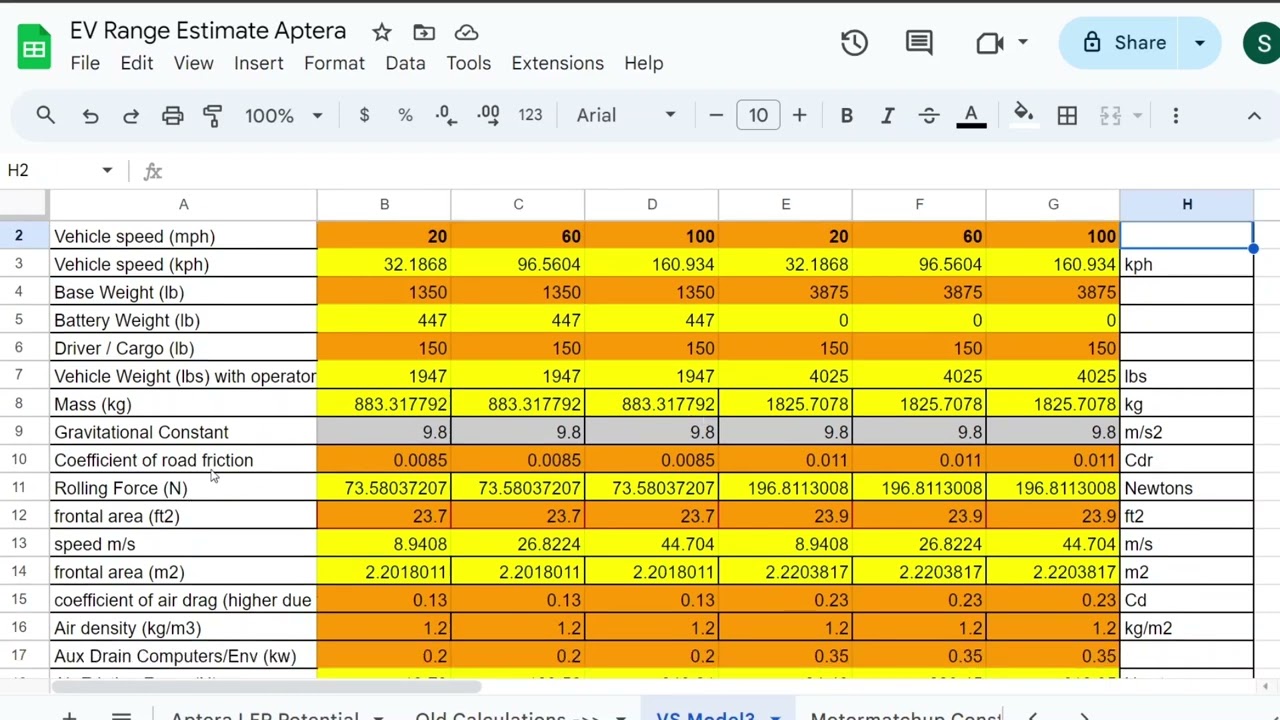Open the Name box dropdown arrow

(107, 170)
